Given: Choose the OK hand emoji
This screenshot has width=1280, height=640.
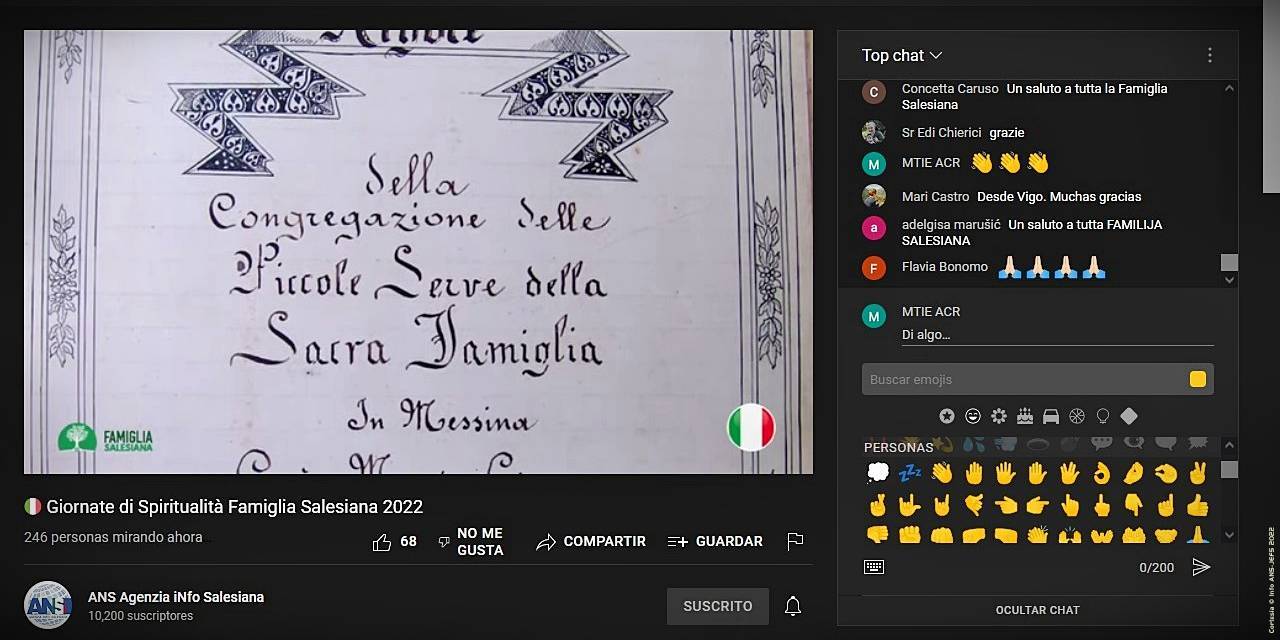Looking at the screenshot, I should (1102, 473).
